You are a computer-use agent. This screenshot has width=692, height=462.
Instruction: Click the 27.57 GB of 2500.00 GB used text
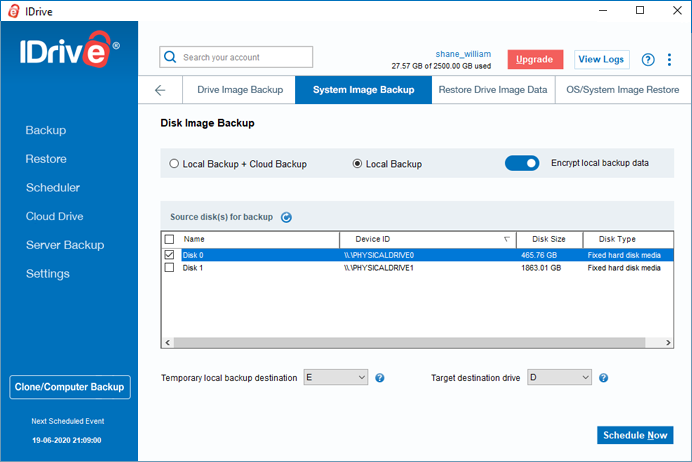(x=441, y=66)
